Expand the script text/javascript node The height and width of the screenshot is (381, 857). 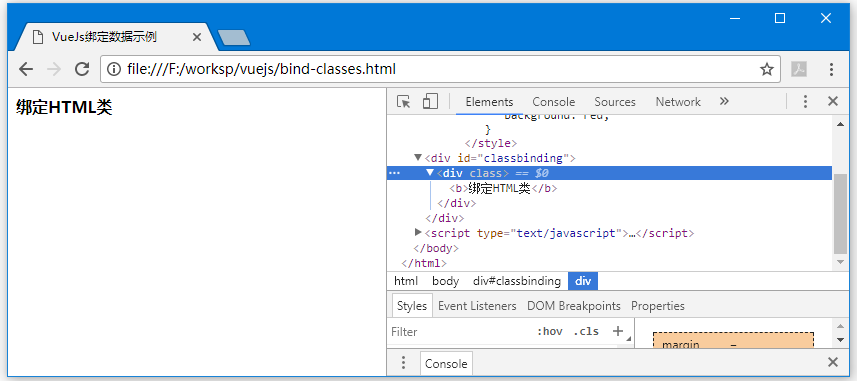click(418, 233)
